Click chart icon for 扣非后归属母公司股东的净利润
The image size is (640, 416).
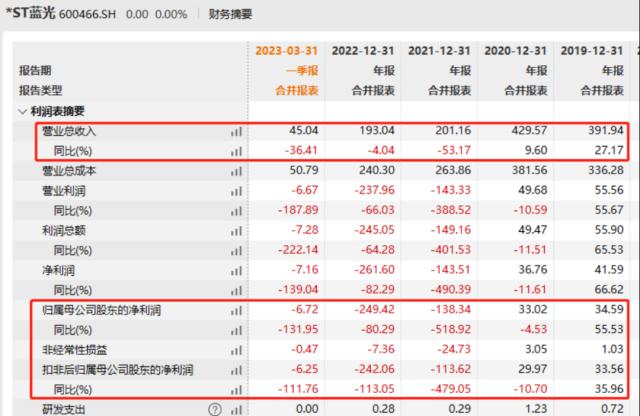[237, 370]
